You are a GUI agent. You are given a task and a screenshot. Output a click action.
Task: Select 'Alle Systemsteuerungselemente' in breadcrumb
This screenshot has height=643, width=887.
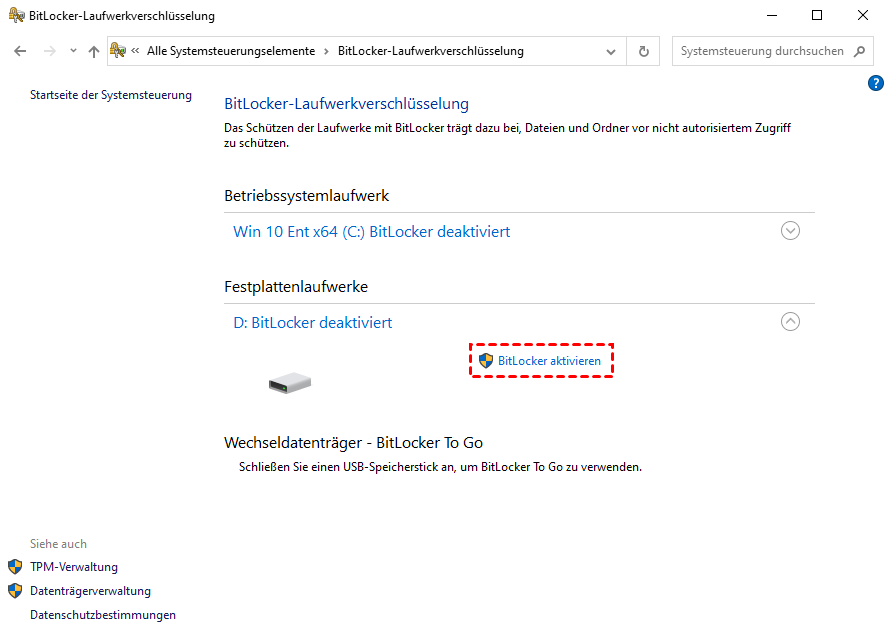click(x=230, y=51)
